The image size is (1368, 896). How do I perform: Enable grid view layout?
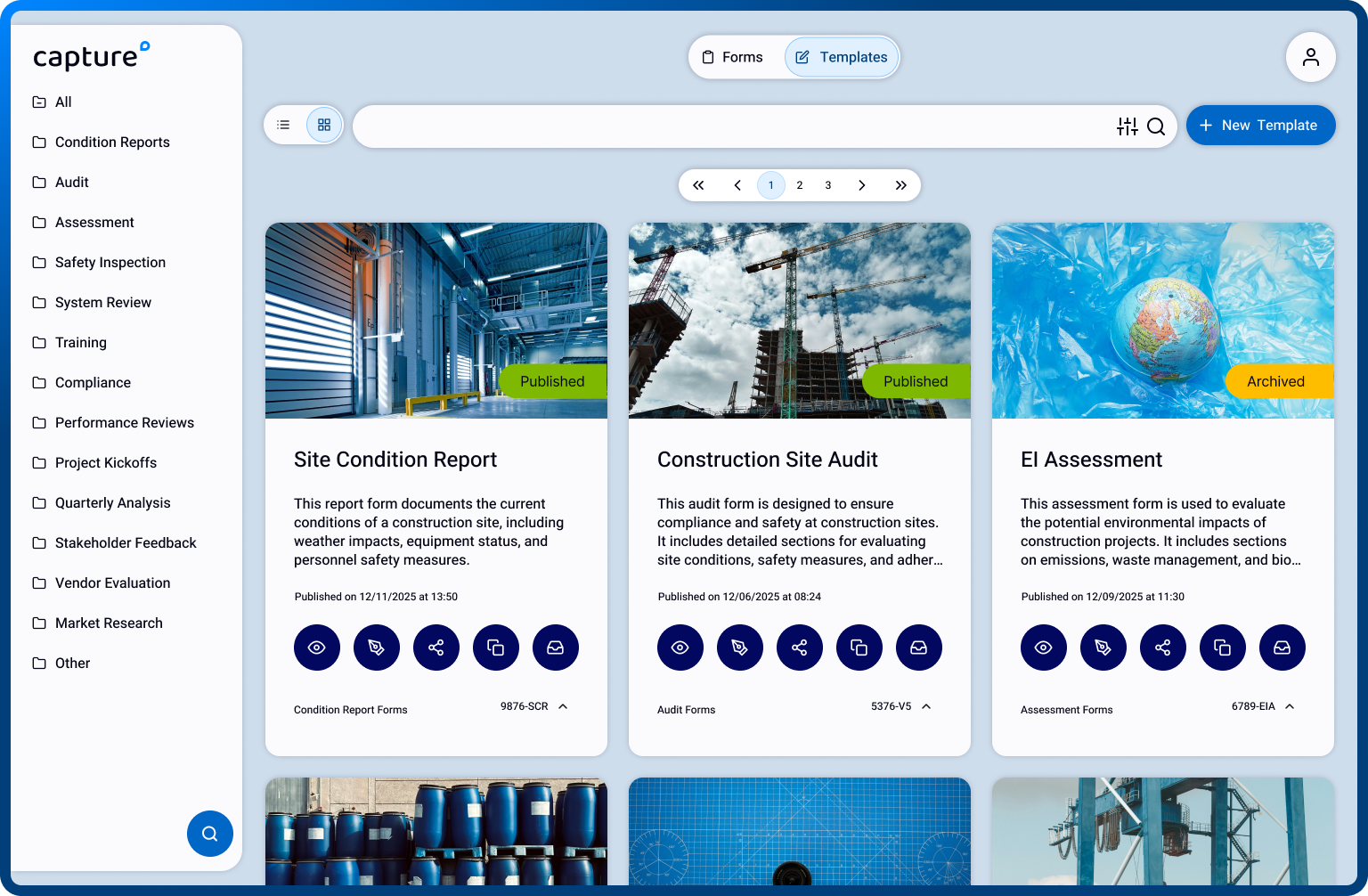(x=324, y=125)
